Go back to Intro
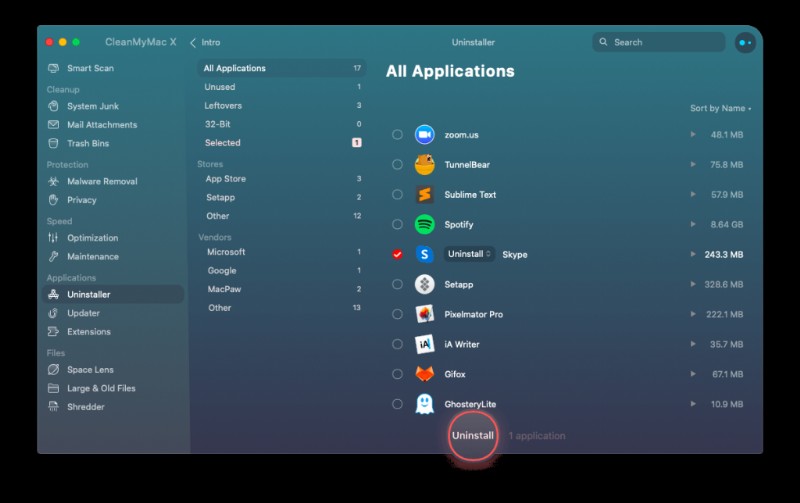The width and height of the screenshot is (800, 503). [205, 42]
